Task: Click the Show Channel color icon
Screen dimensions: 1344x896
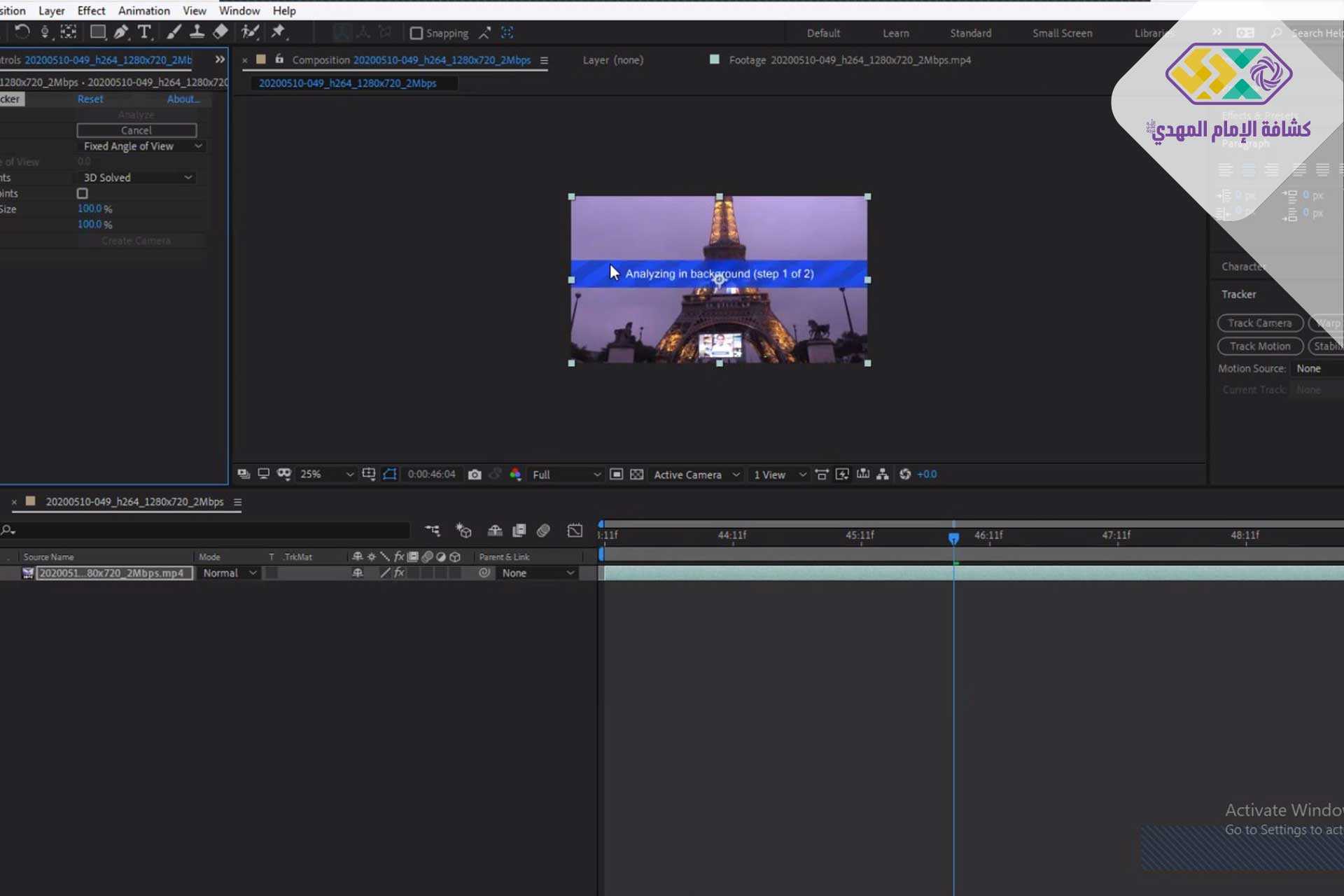Action: click(x=515, y=475)
